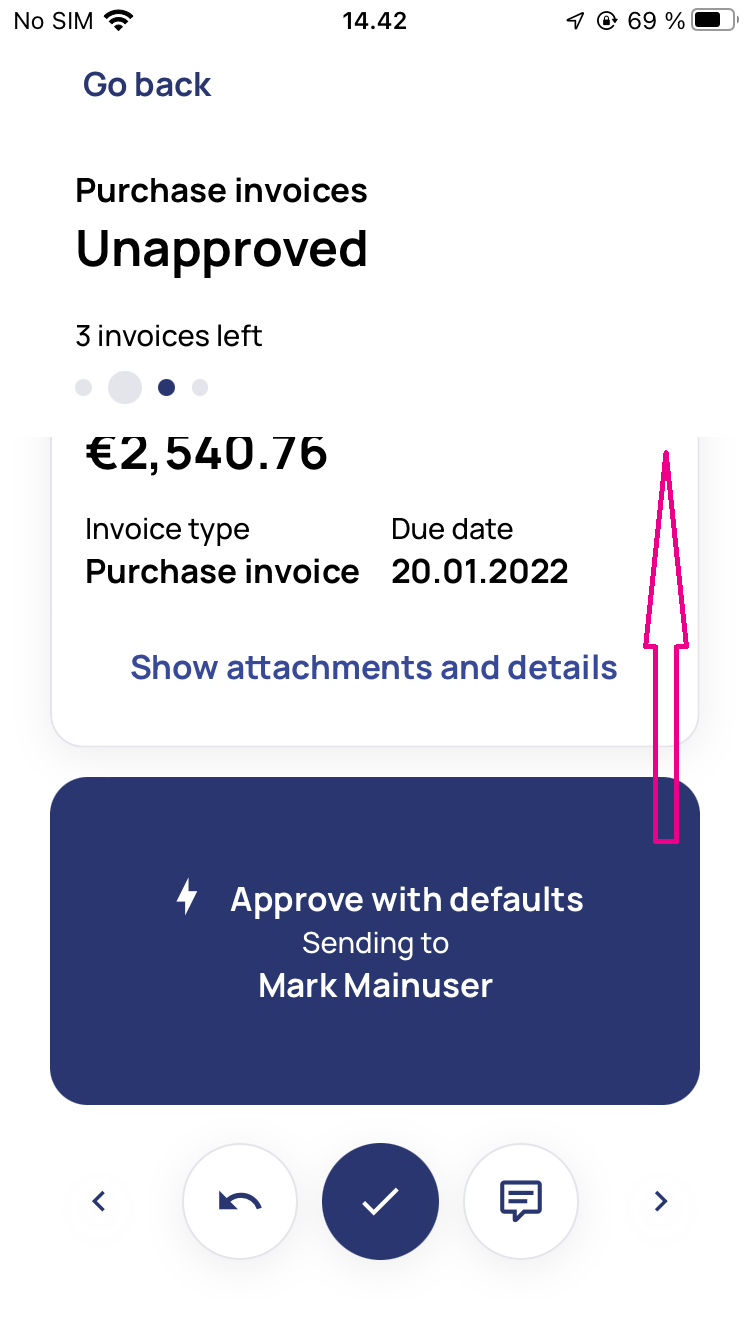The height and width of the screenshot is (1334, 750).
Task: Go to previous invoice with left chevron
Action: (x=98, y=1201)
